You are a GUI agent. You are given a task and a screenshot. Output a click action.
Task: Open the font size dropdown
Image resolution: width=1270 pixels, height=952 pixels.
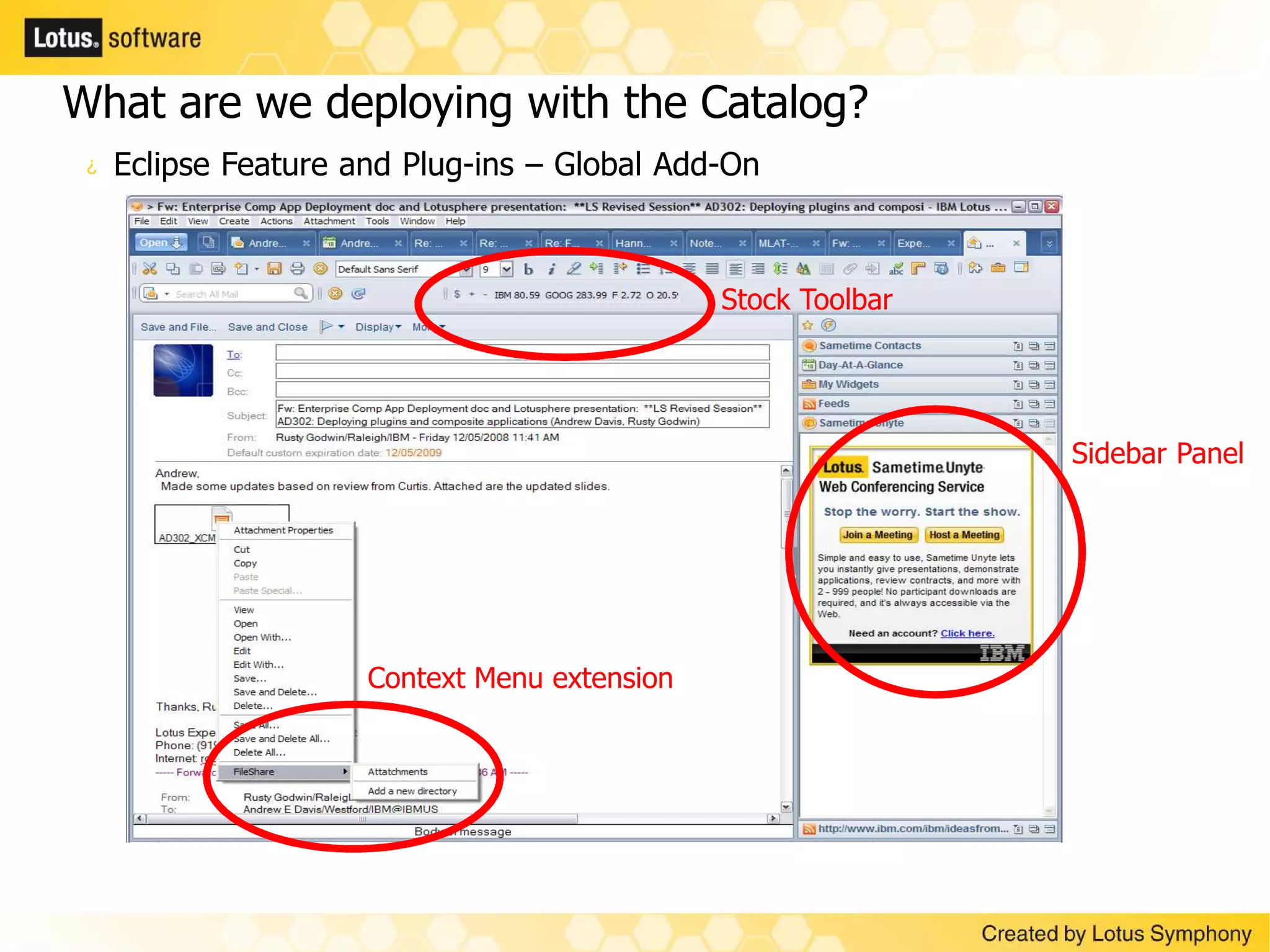[x=507, y=269]
